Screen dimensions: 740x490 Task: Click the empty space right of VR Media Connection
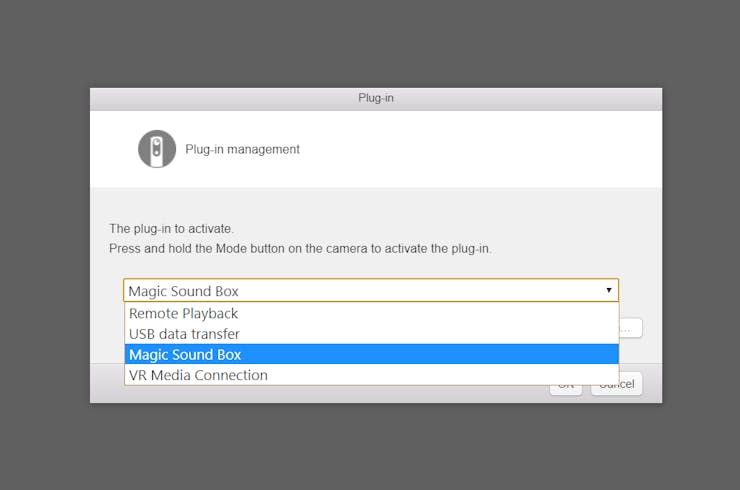tap(450, 375)
